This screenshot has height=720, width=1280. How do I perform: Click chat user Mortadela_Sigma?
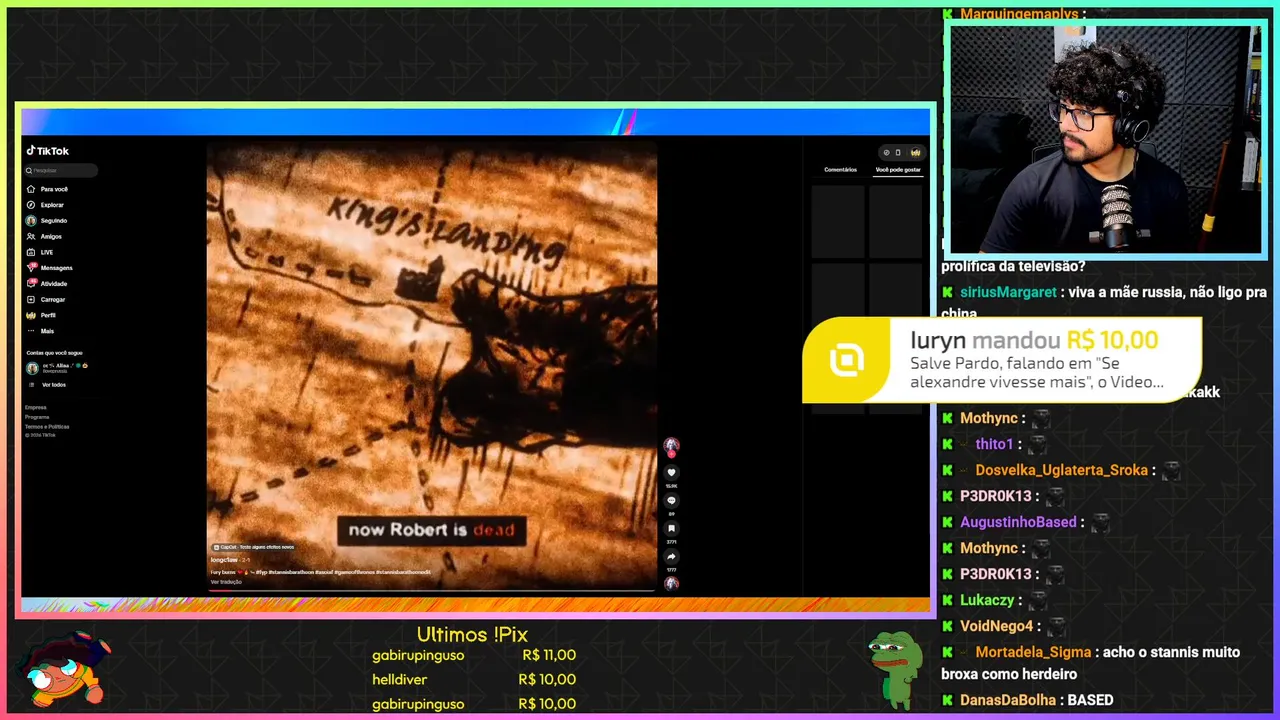tap(1034, 652)
